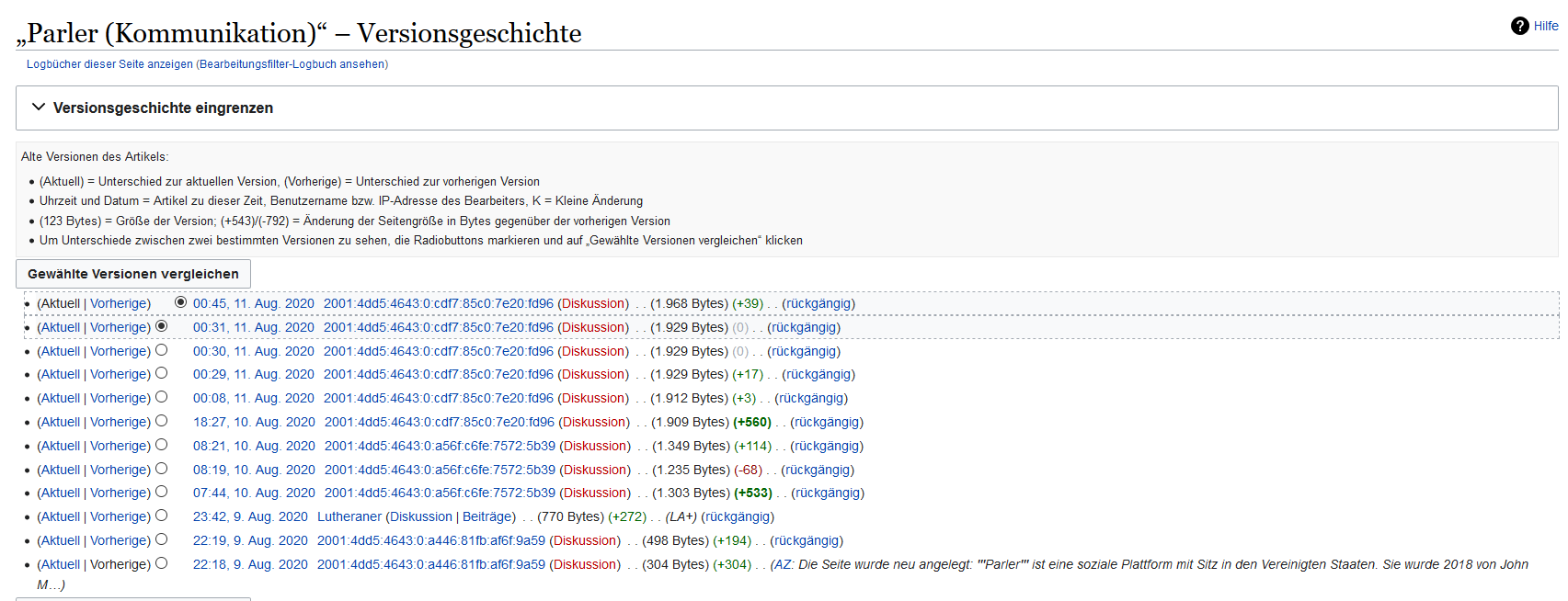The height and width of the screenshot is (601, 1568).
Task: Click Vorherige link in the 00:45 row
Action: tap(120, 304)
